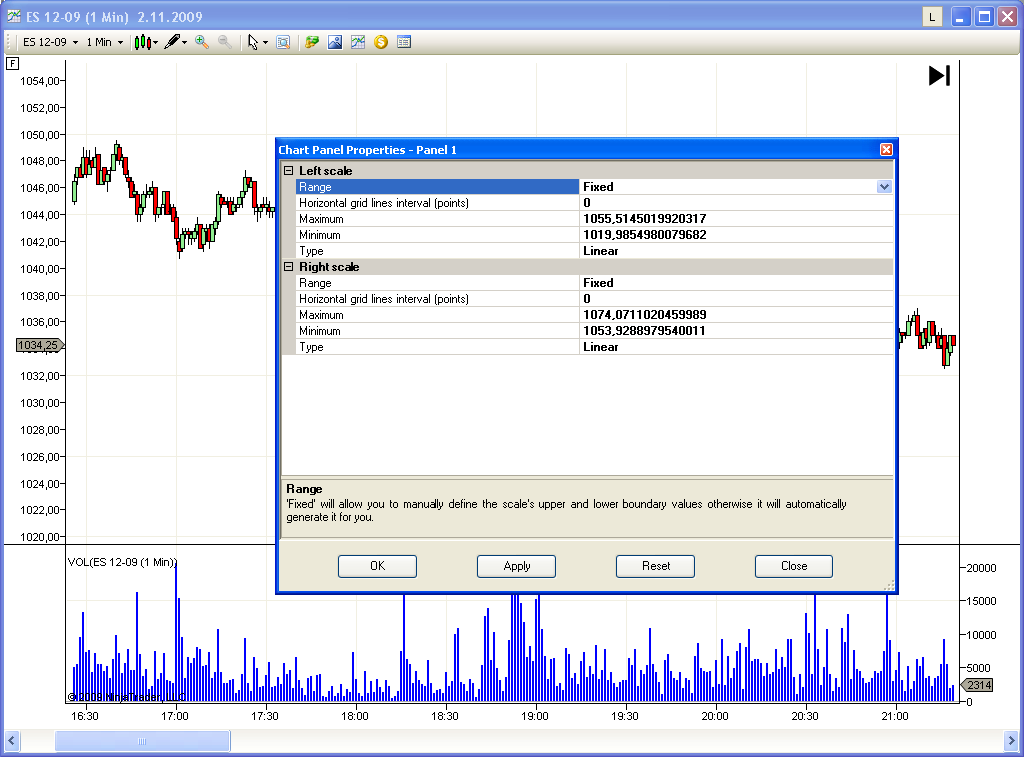1024x757 pixels.
Task: Toggle the F box at chart corner
Action: click(x=12, y=63)
